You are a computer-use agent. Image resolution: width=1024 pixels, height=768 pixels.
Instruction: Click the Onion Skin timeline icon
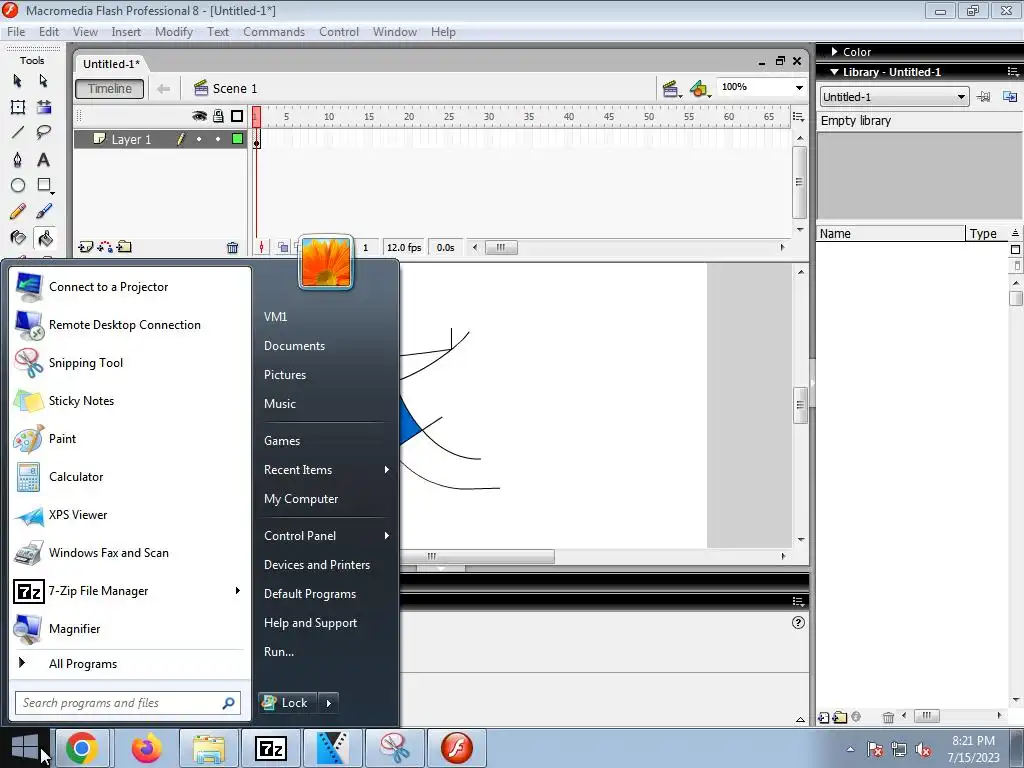283,248
